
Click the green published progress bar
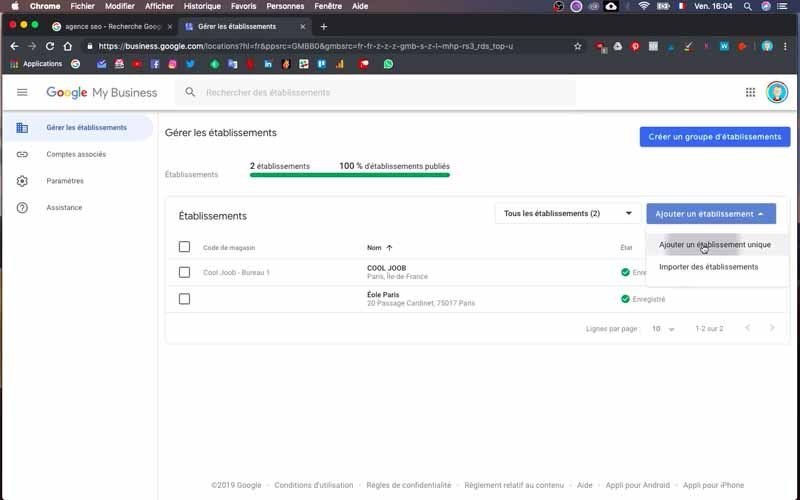349,175
